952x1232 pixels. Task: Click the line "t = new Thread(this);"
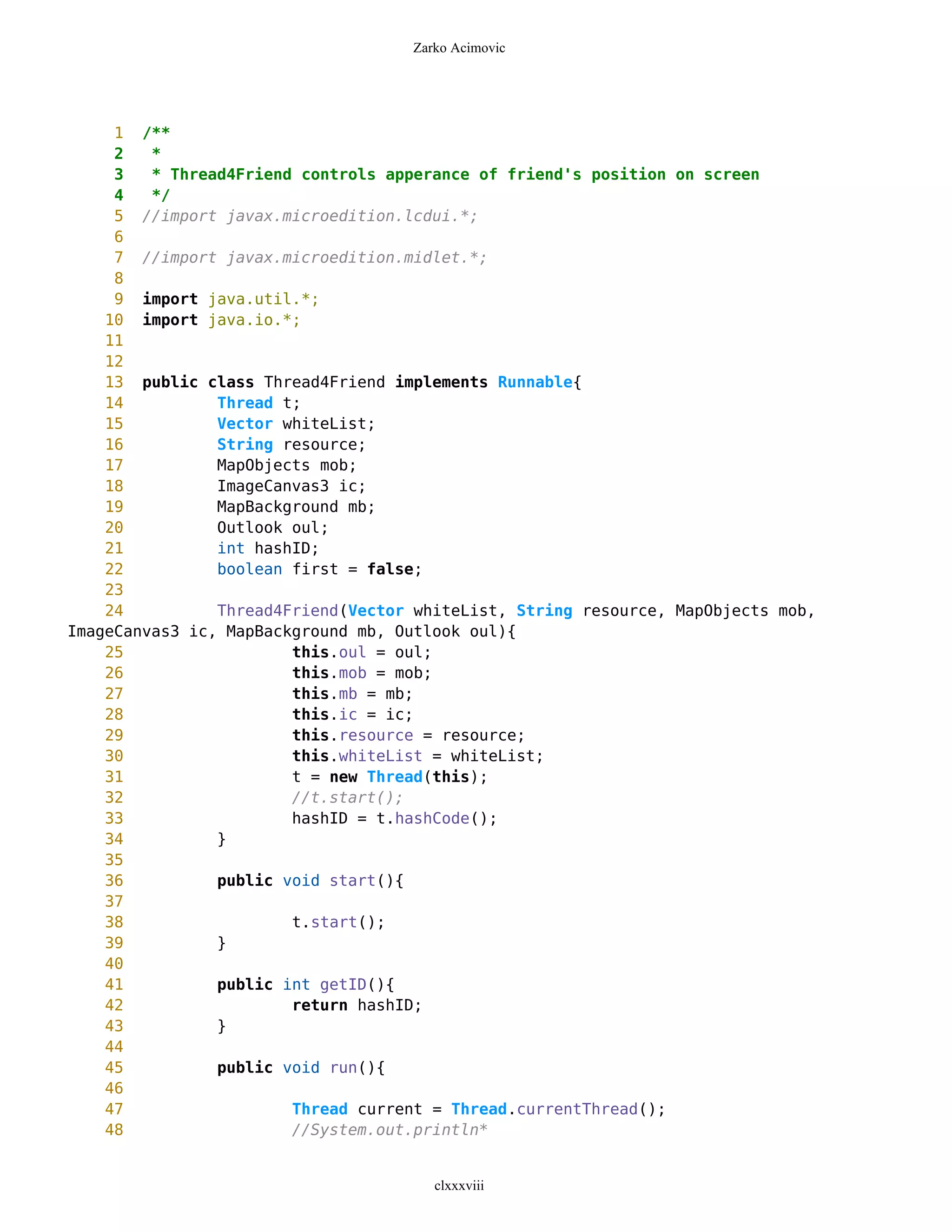[390, 777]
